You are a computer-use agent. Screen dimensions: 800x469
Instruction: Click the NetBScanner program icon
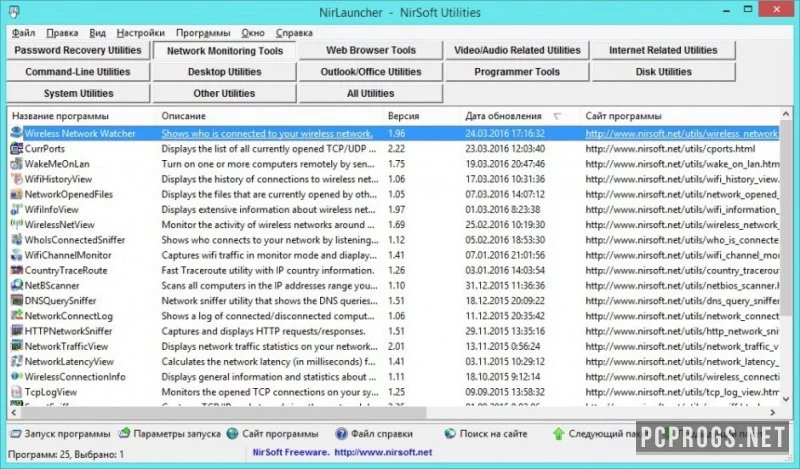coord(16,285)
